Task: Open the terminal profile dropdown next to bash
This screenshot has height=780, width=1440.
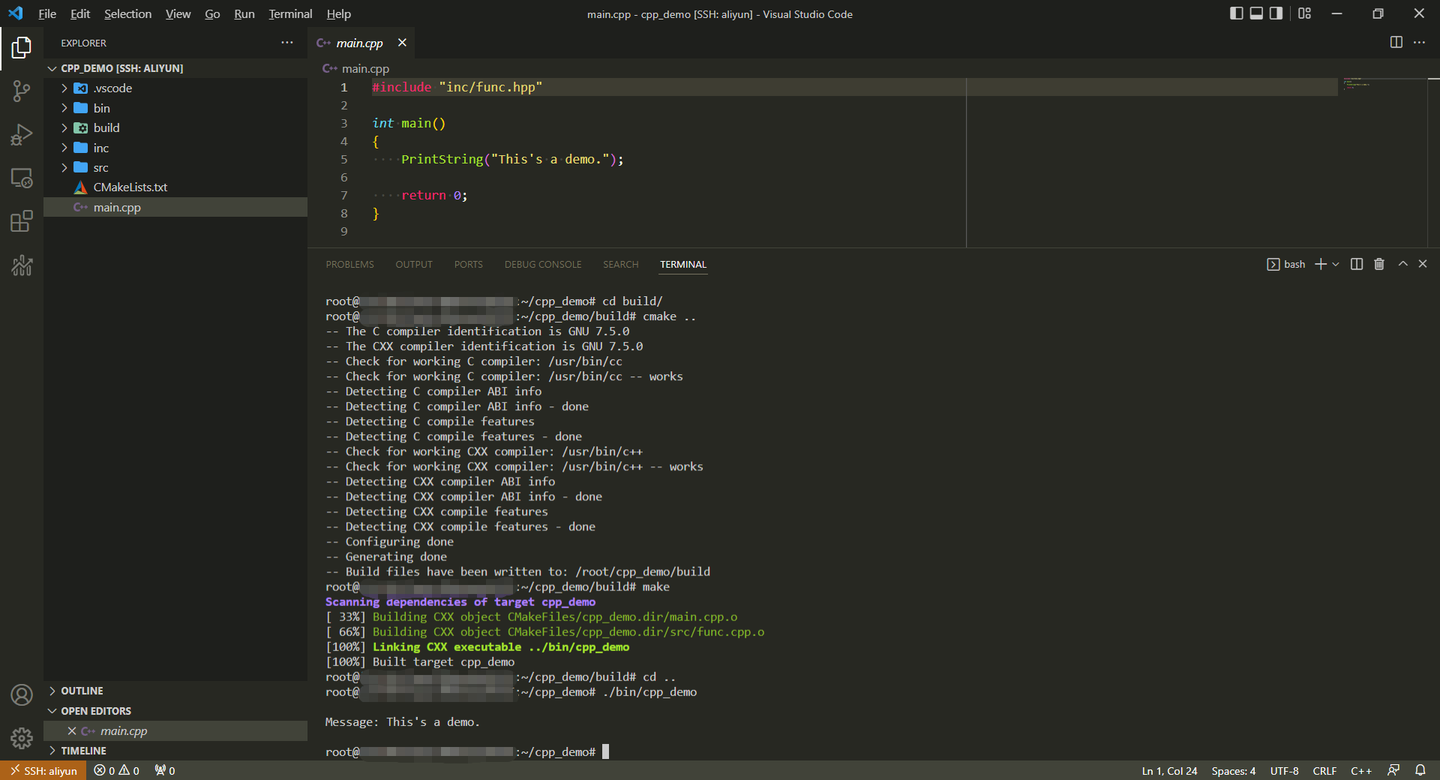Action: coord(1336,263)
